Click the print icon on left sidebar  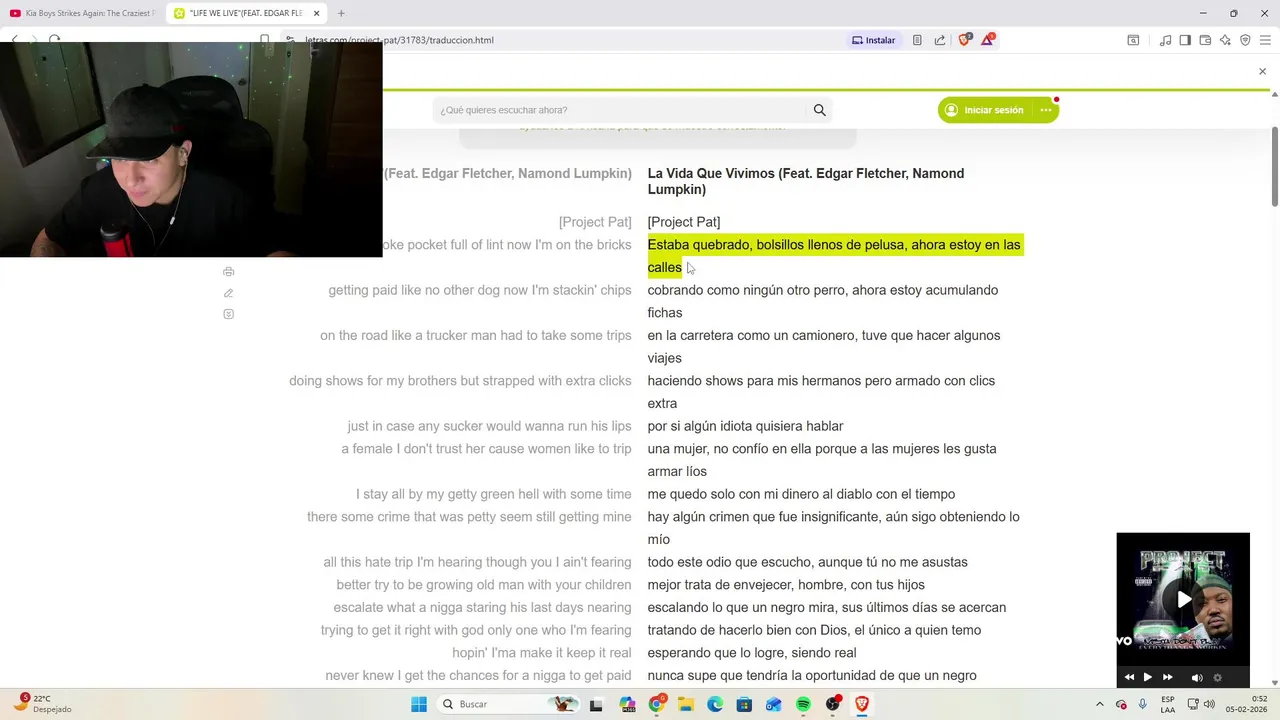[x=229, y=272]
